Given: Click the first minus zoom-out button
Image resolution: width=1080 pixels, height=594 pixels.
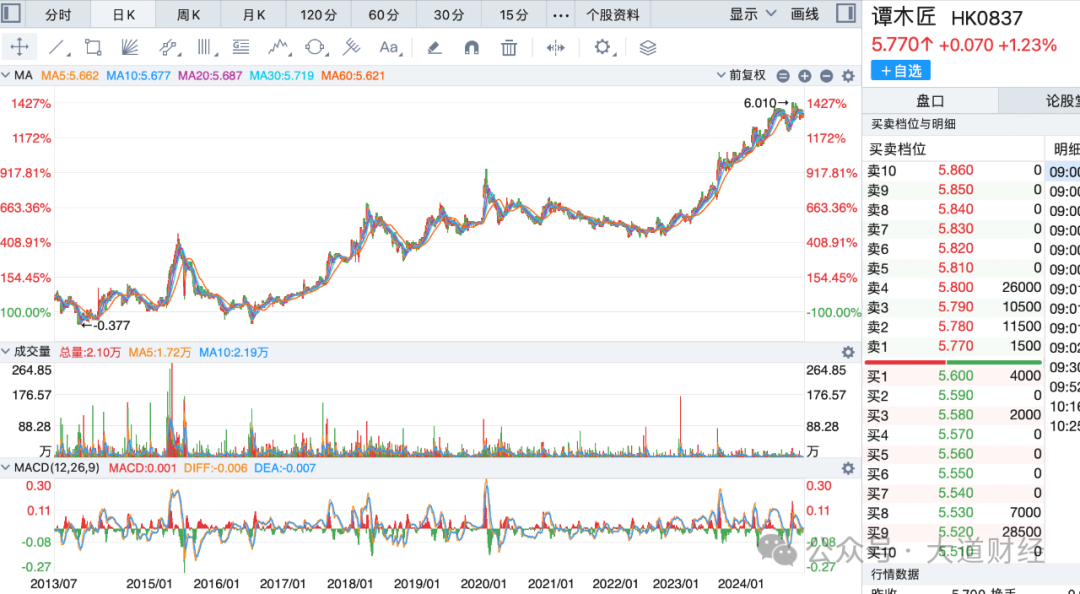Looking at the screenshot, I should click(783, 76).
